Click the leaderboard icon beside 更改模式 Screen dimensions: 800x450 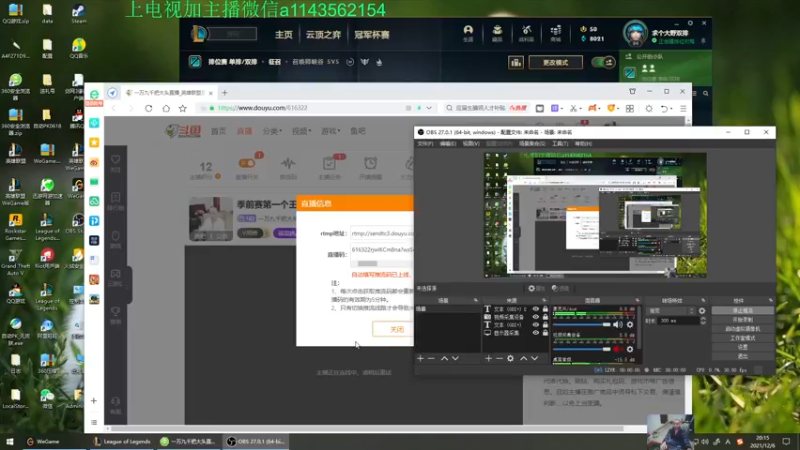[516, 62]
